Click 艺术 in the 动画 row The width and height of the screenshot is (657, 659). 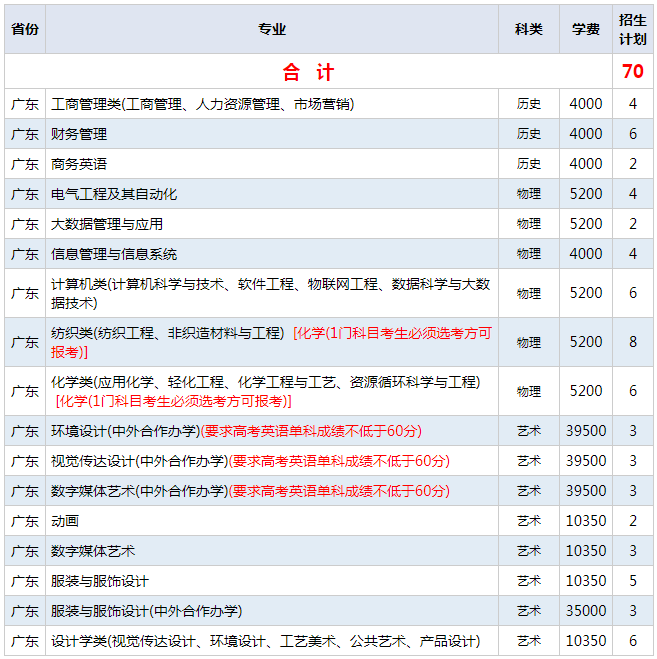pyautogui.click(x=529, y=521)
